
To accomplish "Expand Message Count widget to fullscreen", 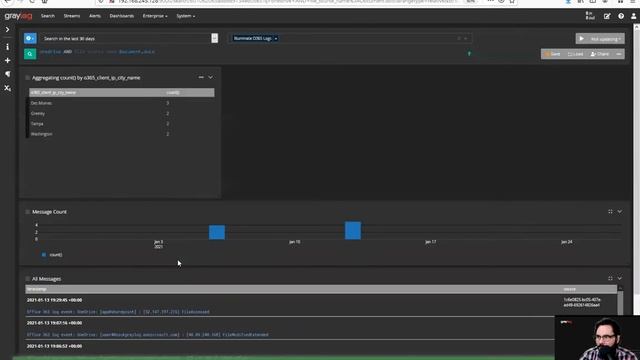I will (x=610, y=211).
